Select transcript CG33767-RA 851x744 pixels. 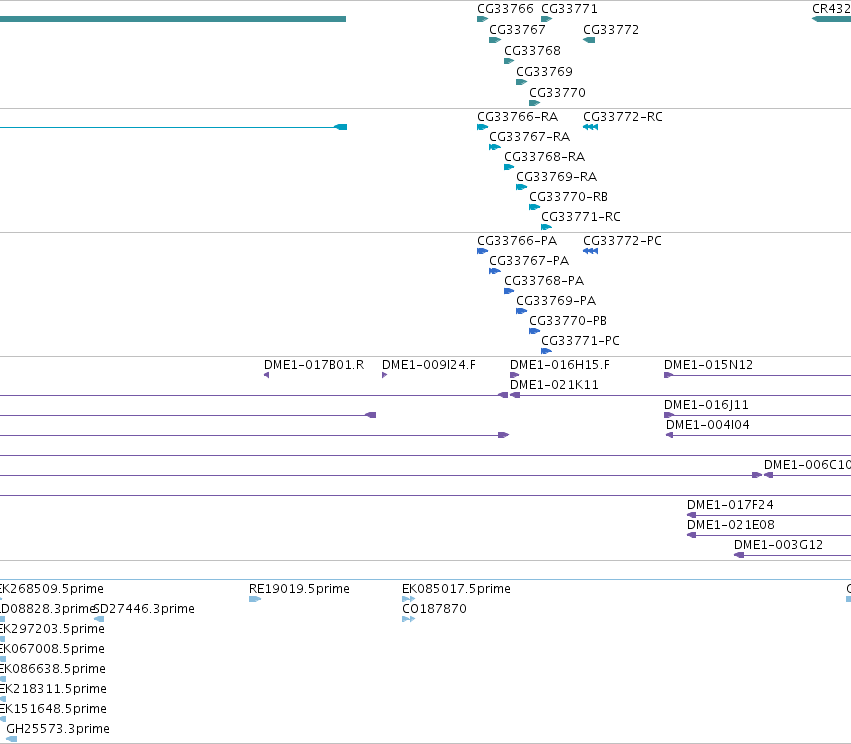point(529,137)
